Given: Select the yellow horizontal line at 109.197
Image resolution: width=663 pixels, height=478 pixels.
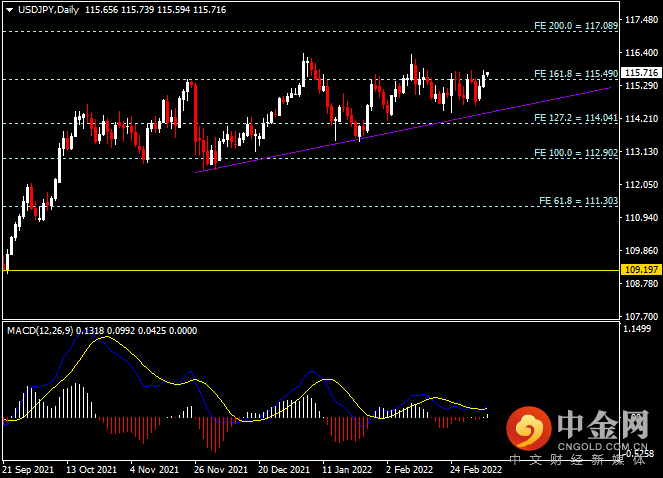Looking at the screenshot, I should (311, 270).
